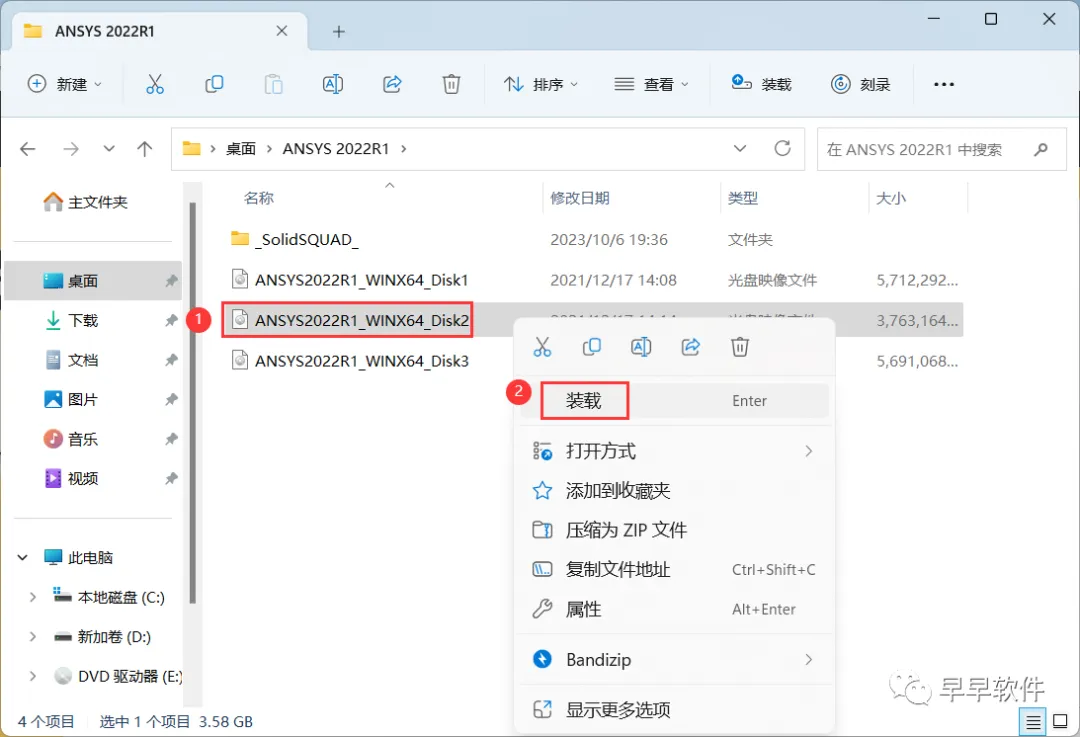
Task: Open 文档 in sidebar
Action: [x=72, y=360]
